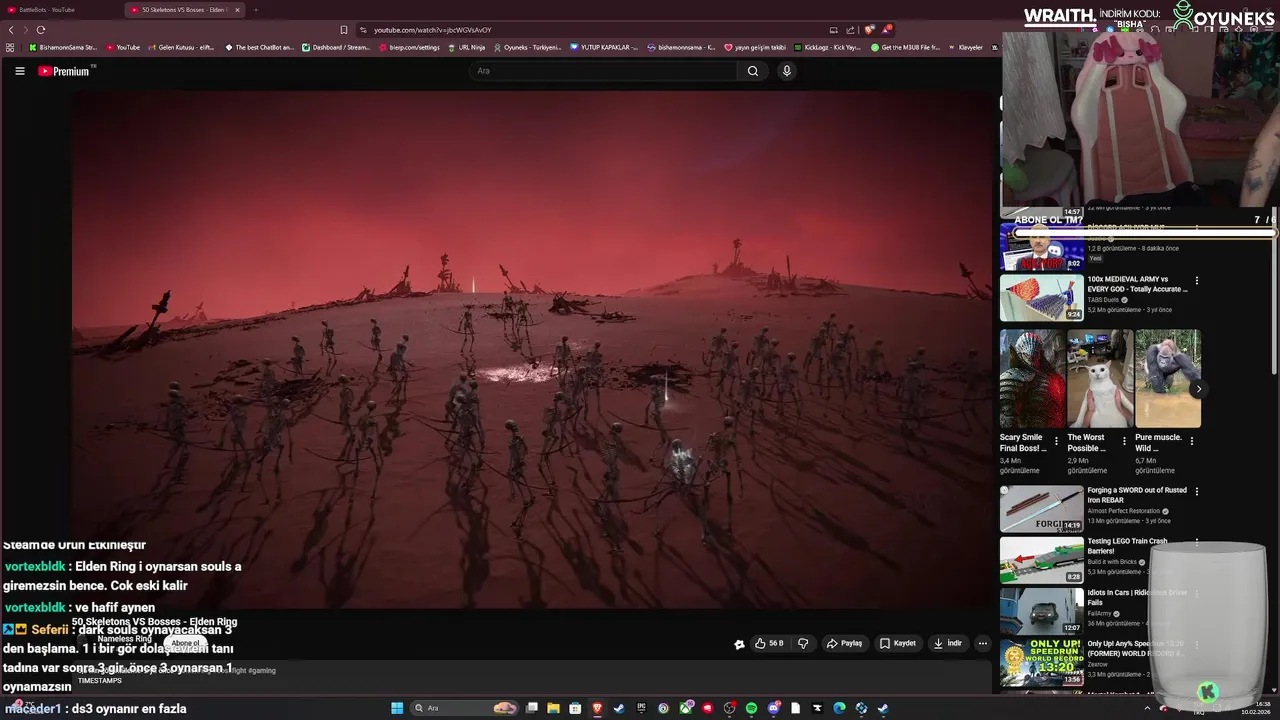The image size is (1280, 720).
Task: Show hidden system tray icons
Action: point(1147,708)
